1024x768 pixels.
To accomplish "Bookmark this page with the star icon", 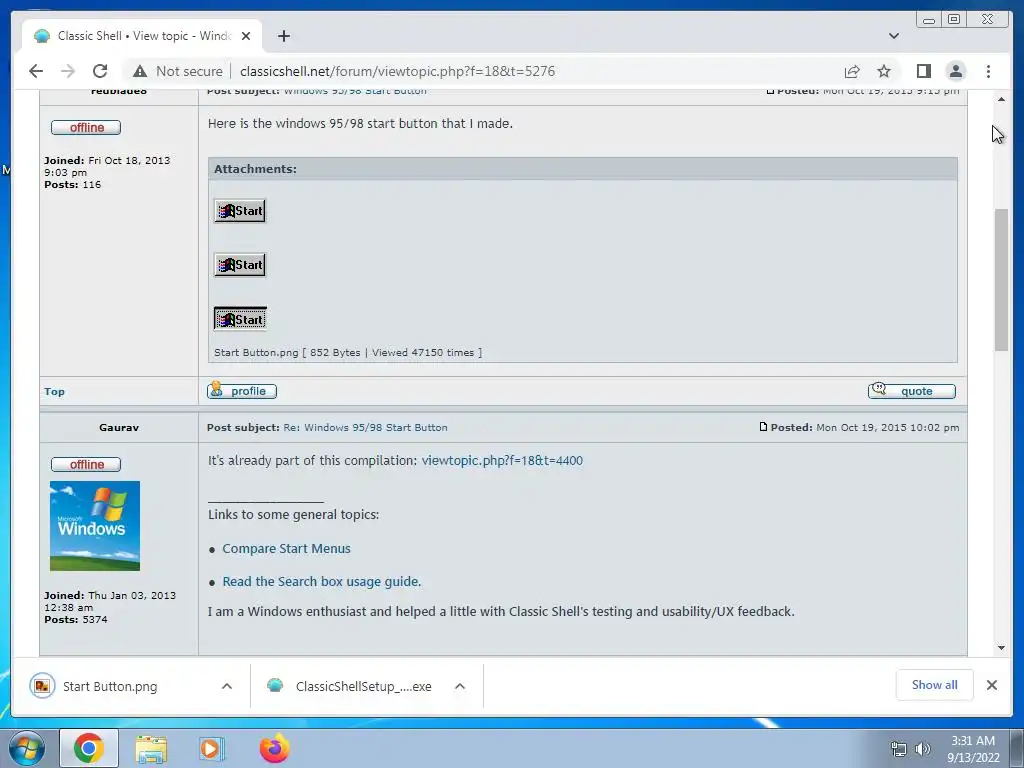I will point(884,71).
